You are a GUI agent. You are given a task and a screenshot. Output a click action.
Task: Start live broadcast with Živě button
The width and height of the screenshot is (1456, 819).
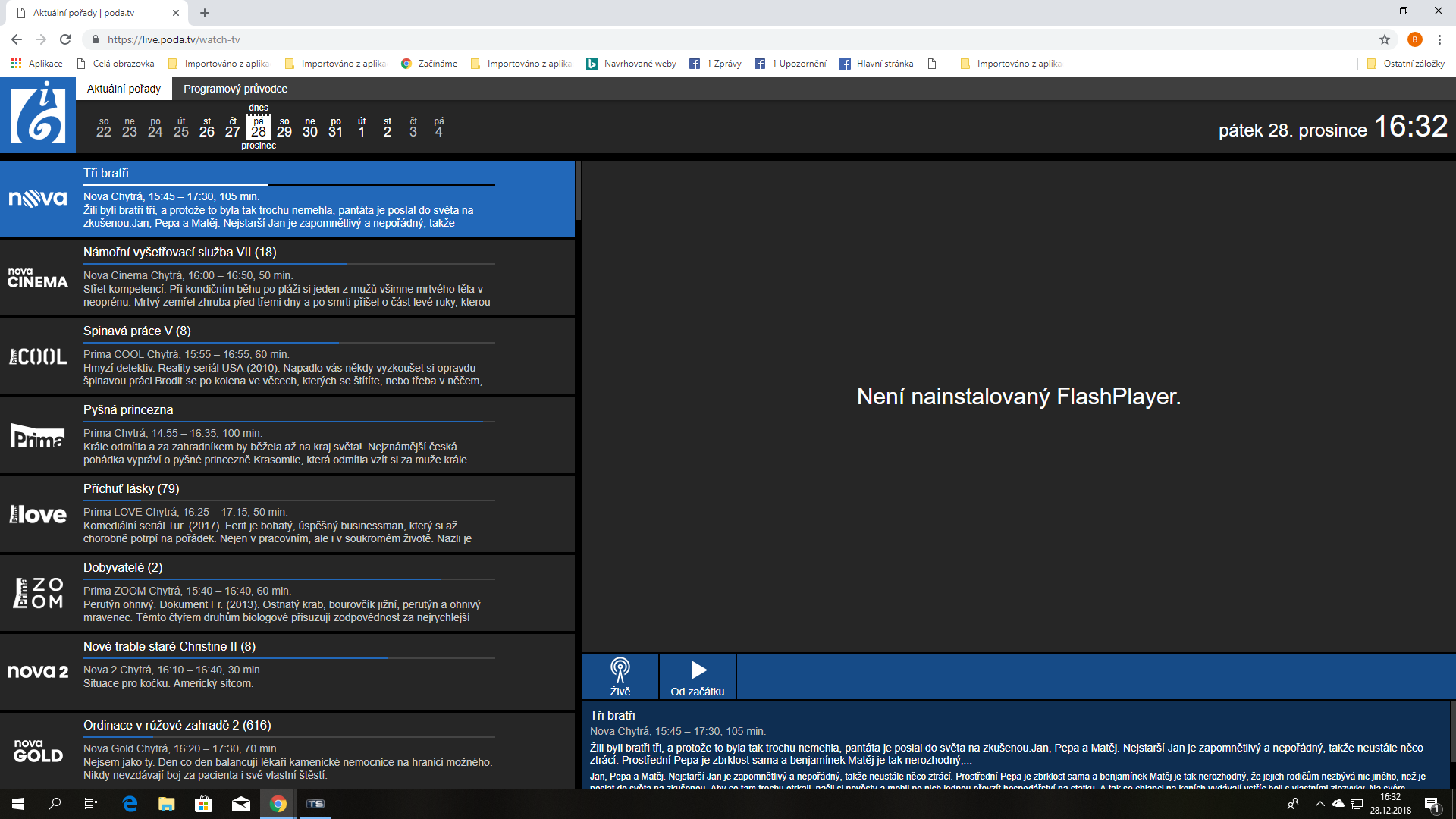pos(620,676)
